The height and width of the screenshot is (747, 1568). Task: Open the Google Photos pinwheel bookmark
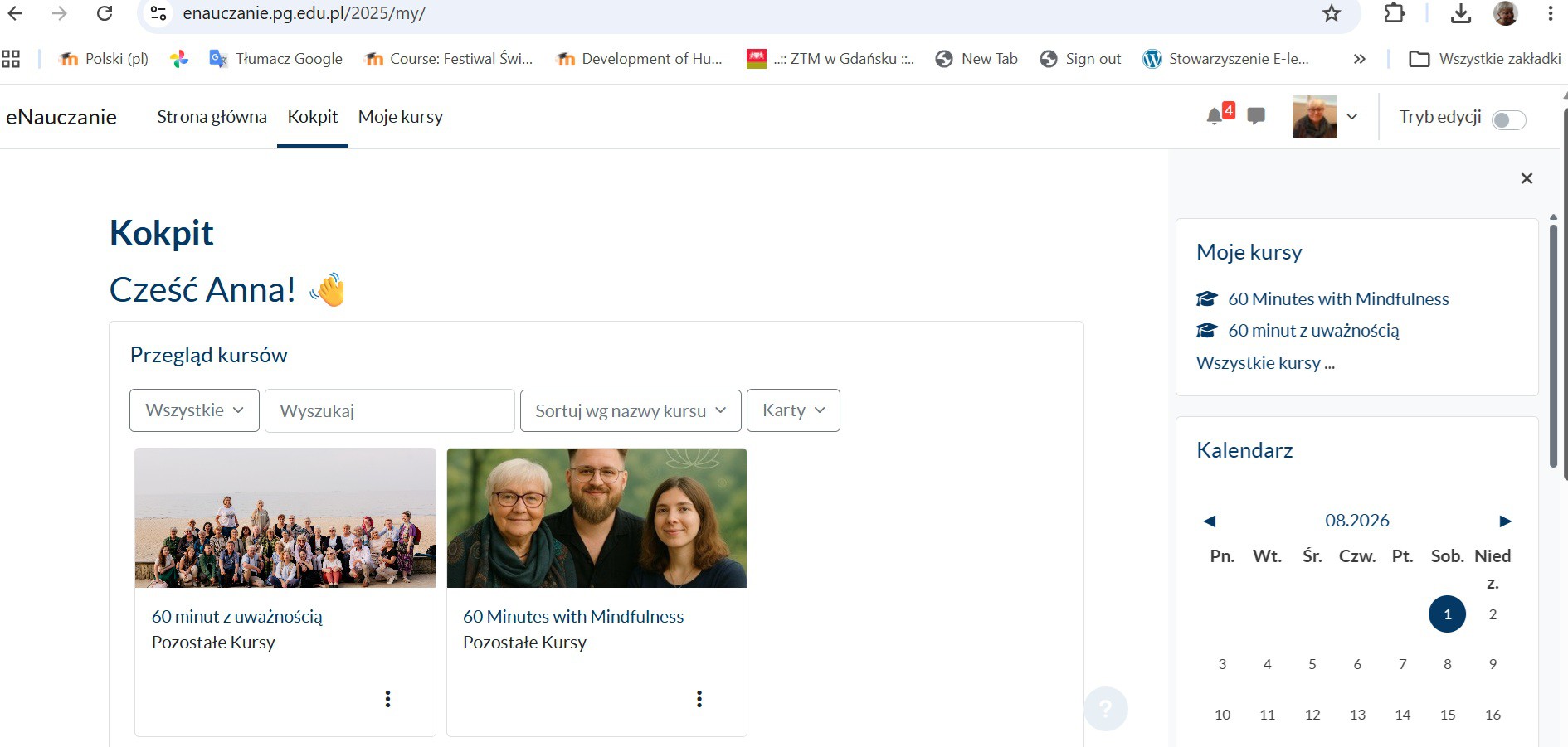[179, 59]
